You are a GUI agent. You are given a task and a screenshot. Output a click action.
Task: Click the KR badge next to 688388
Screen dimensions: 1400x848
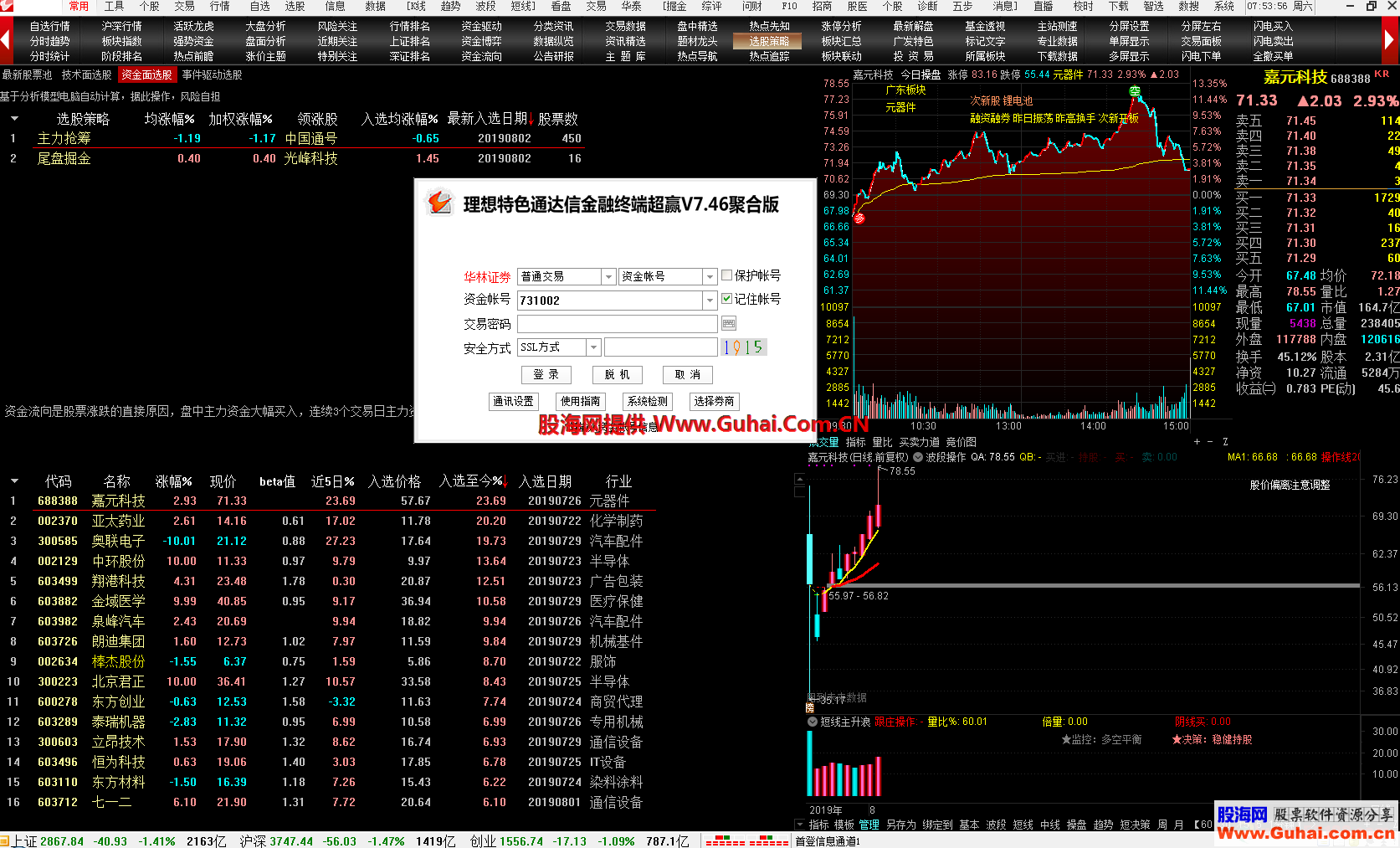[x=1382, y=74]
